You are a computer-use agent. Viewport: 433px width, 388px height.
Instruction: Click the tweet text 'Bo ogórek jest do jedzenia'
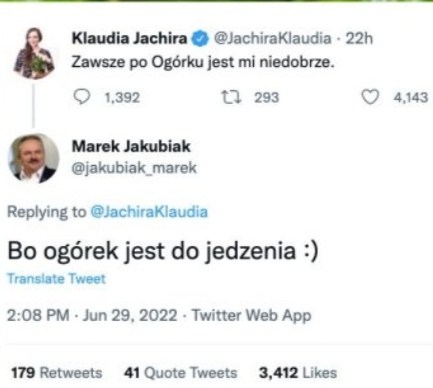(x=152, y=251)
